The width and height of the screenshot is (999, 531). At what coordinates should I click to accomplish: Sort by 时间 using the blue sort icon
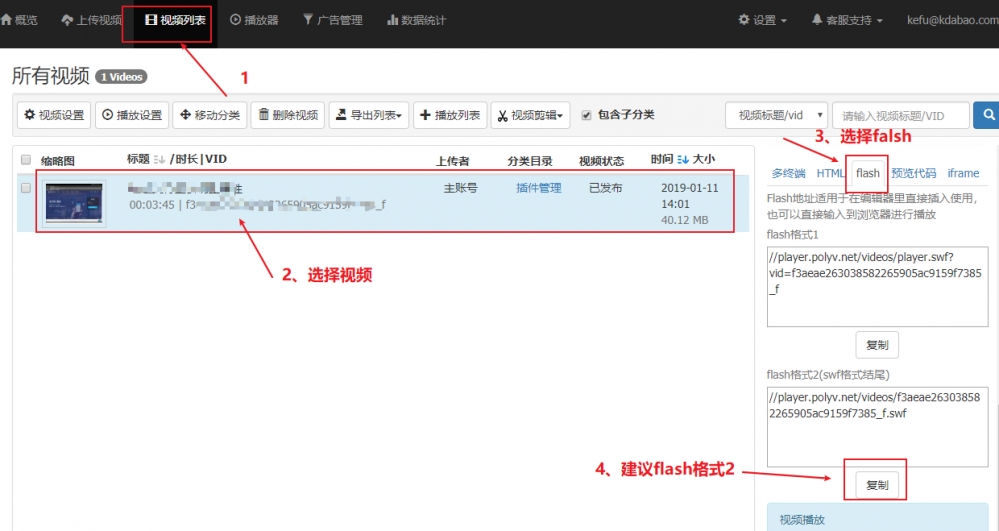pyautogui.click(x=683, y=159)
